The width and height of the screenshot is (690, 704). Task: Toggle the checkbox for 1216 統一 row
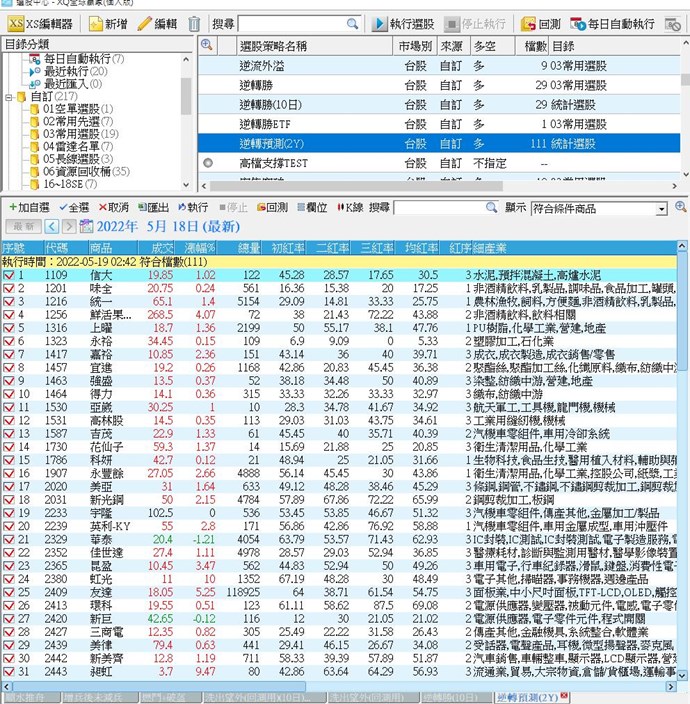[9, 301]
